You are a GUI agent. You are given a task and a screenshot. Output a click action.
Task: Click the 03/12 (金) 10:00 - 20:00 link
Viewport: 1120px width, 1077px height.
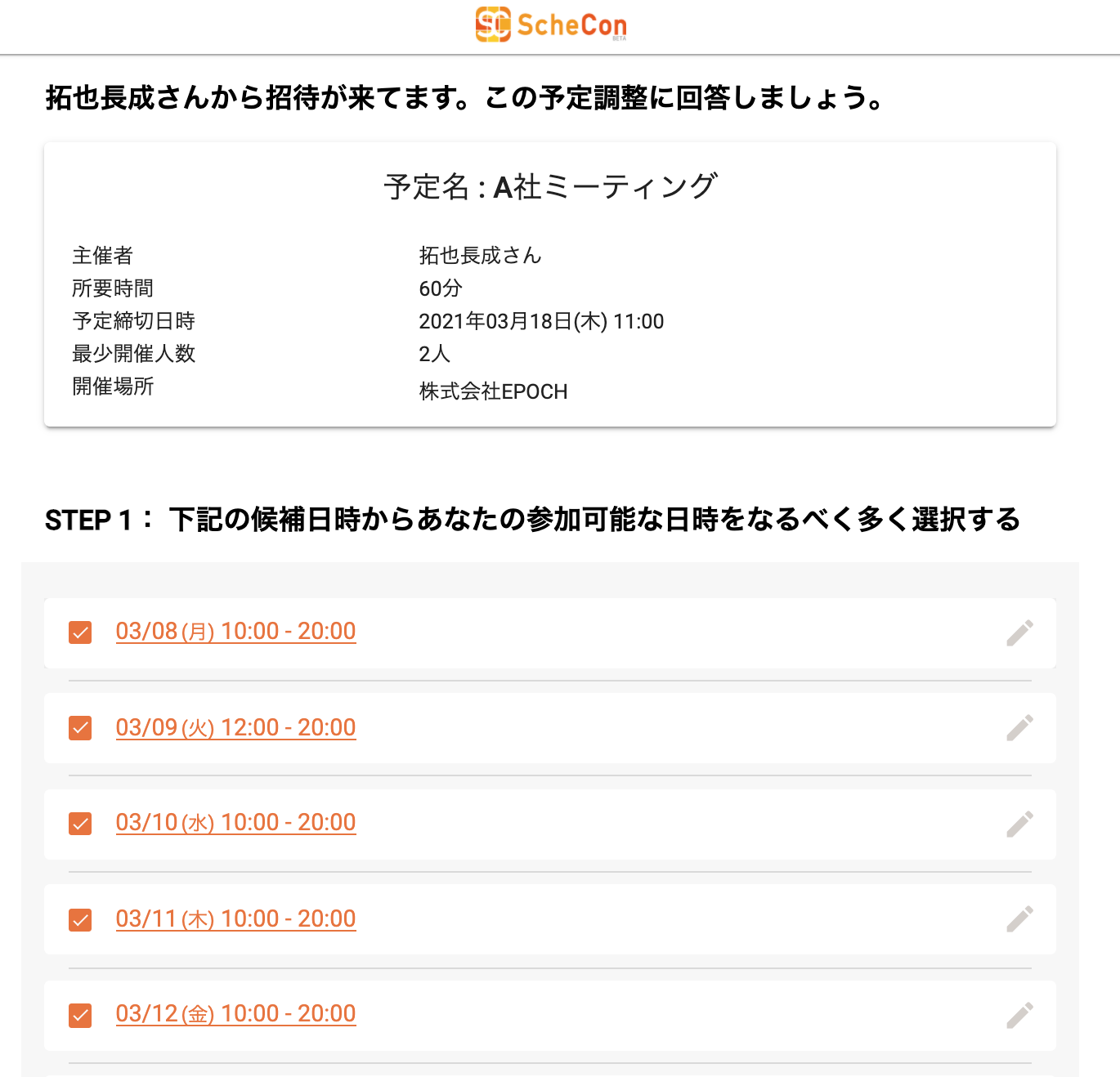[x=235, y=1014]
